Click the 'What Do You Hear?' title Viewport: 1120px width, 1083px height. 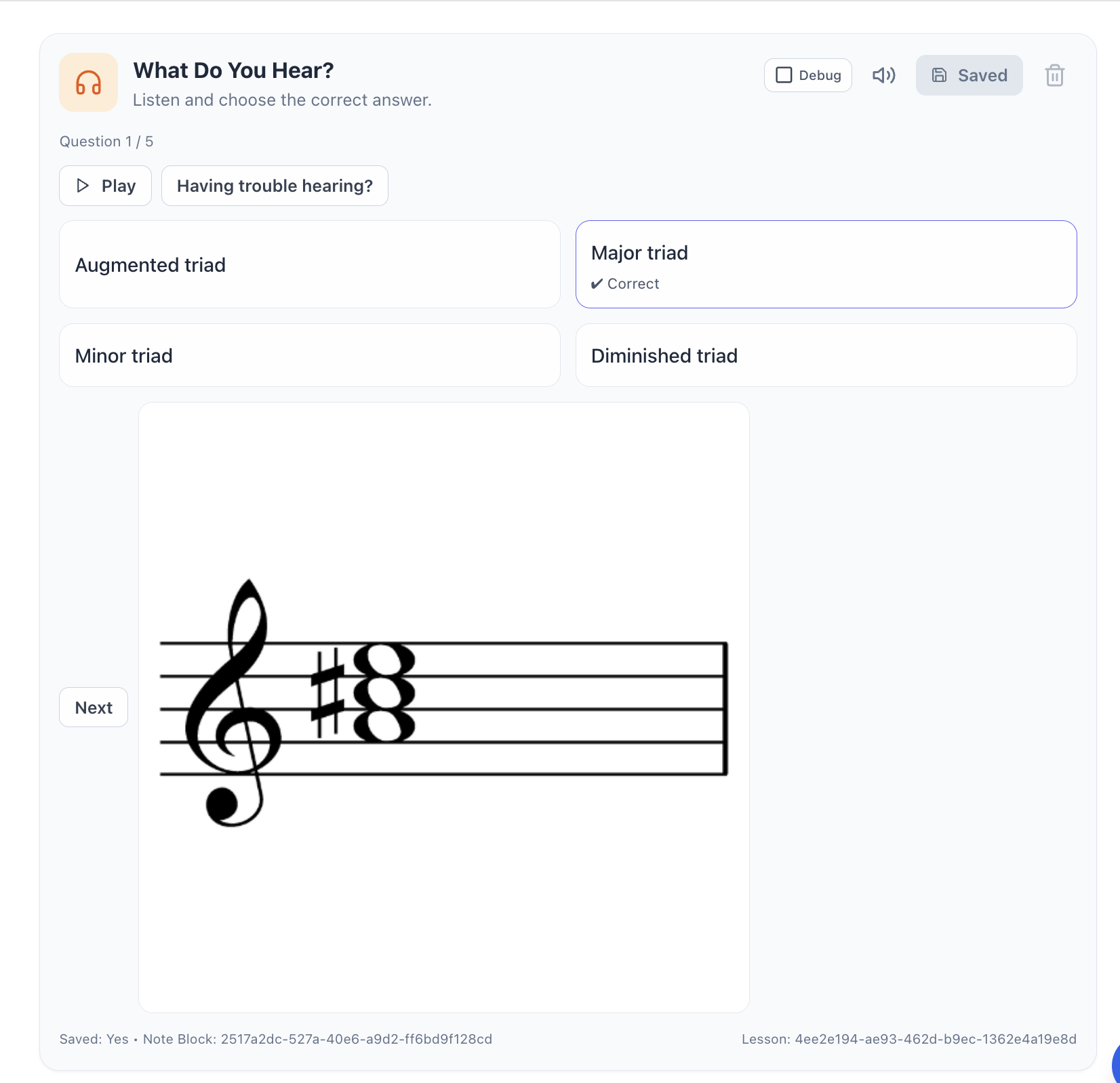click(x=233, y=69)
